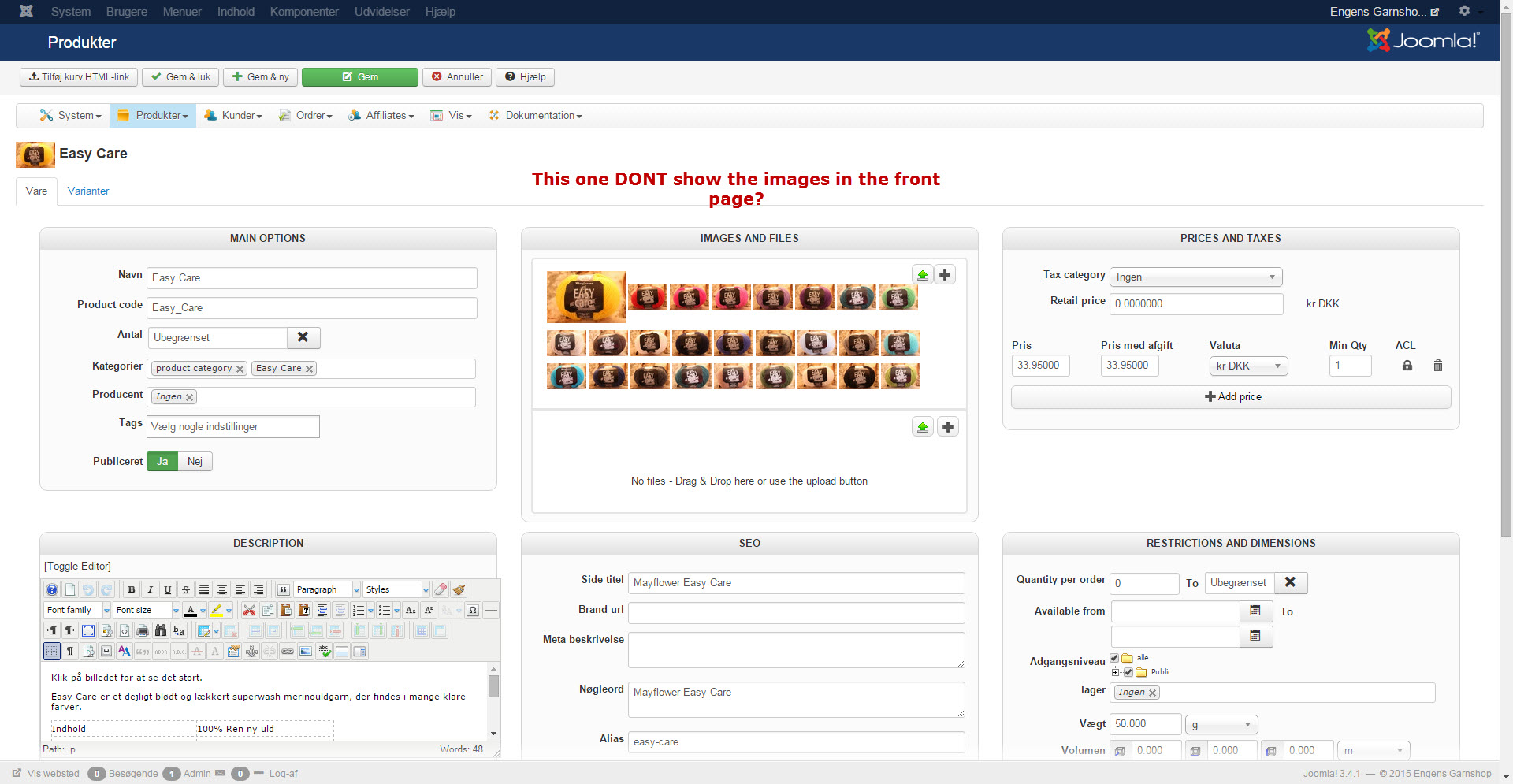Image resolution: width=1513 pixels, height=784 pixels.
Task: Toggle italic formatting in the editor
Action: [x=150, y=589]
